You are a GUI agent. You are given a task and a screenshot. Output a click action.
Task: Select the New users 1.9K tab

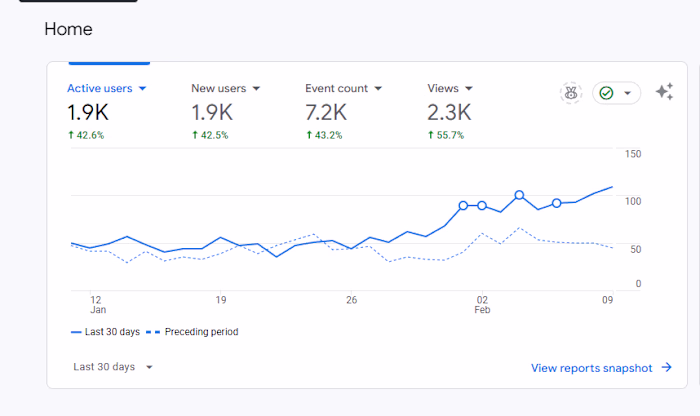[x=225, y=111]
